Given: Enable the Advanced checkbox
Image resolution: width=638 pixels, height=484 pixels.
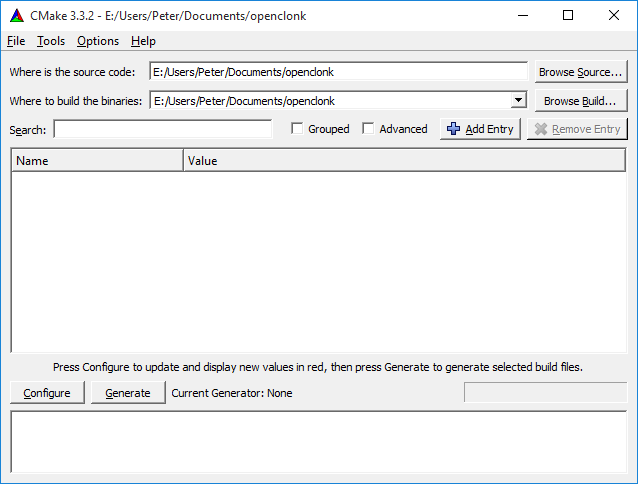Looking at the screenshot, I should click(x=368, y=129).
